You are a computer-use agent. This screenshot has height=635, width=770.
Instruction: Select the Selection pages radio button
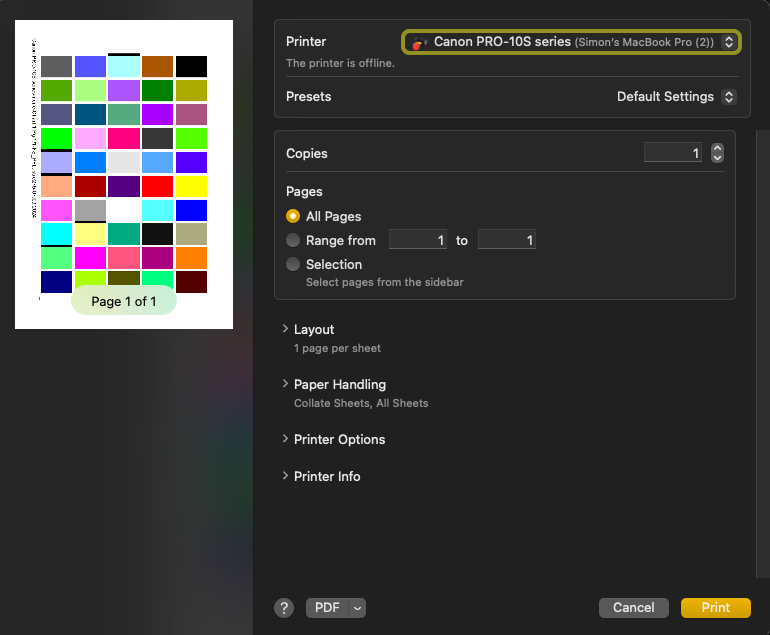tap(293, 264)
